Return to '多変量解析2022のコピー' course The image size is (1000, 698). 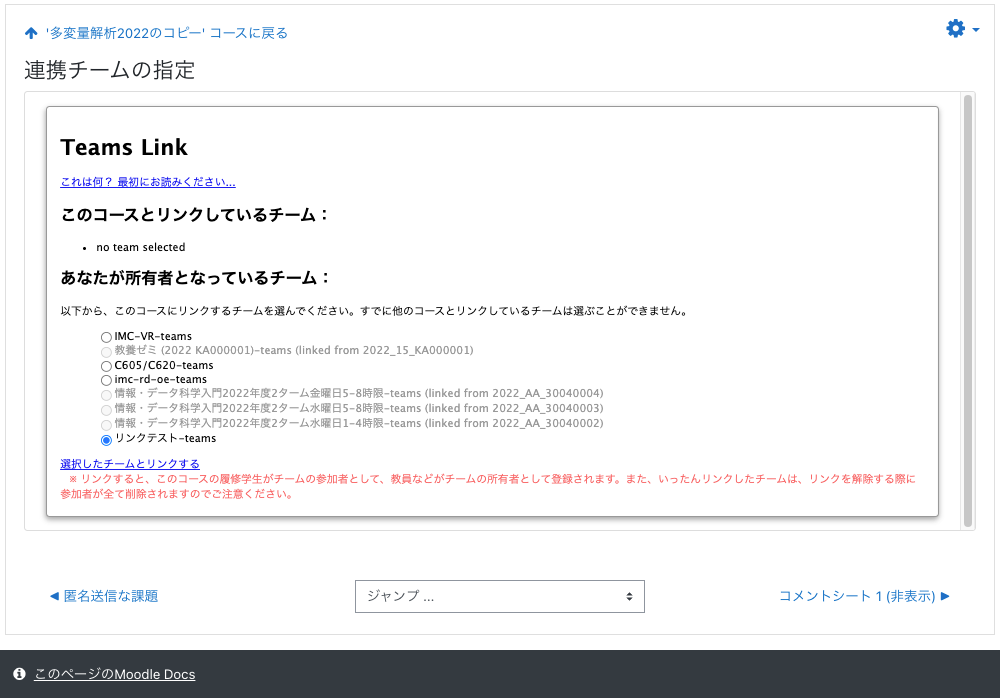click(166, 33)
